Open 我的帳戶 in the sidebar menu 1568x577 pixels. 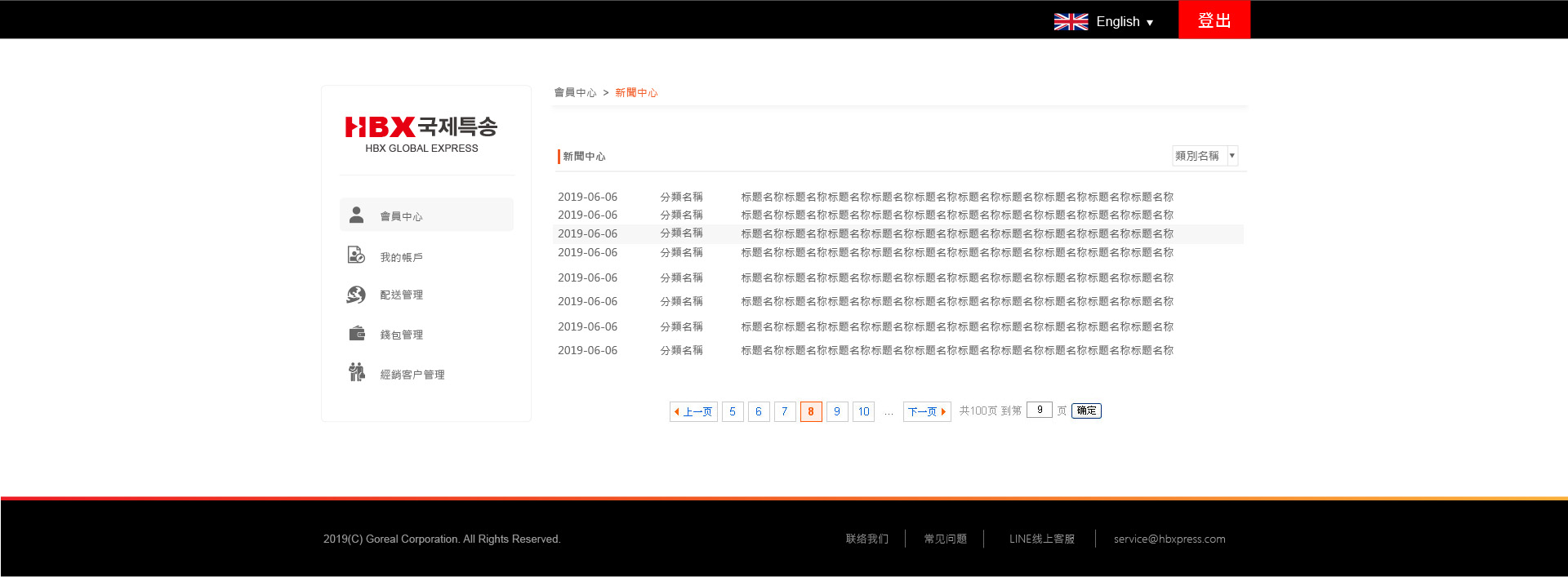point(401,258)
